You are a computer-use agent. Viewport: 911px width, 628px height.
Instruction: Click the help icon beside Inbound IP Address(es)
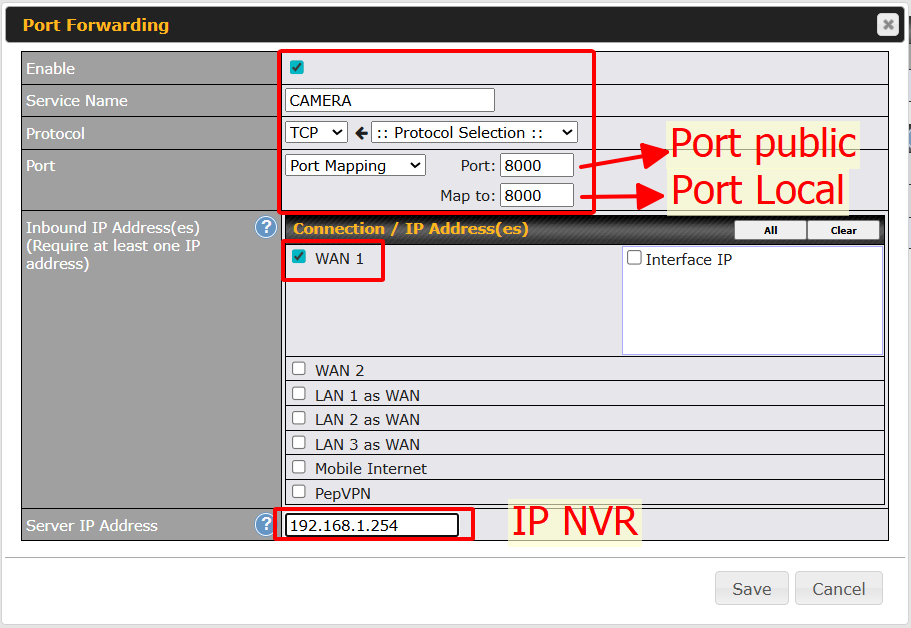click(265, 227)
